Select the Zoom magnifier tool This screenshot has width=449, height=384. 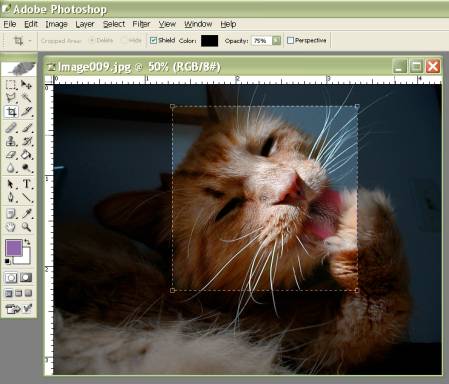(26, 227)
